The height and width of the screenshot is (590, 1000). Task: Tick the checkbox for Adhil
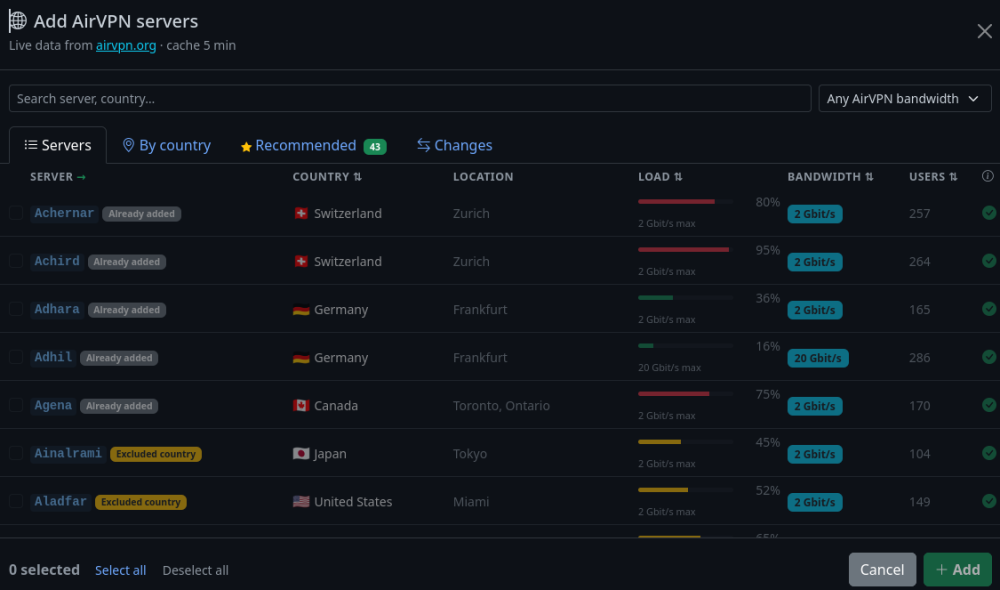(16, 357)
